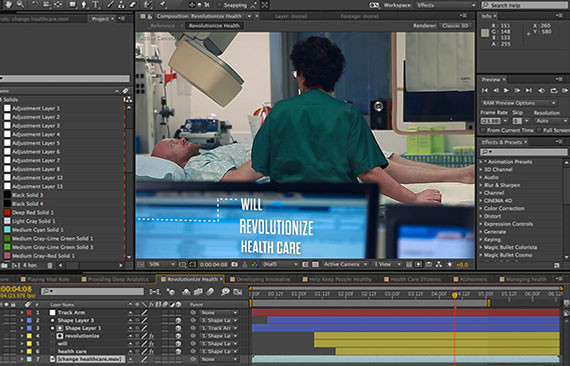Select the Clone Stamp tool
570x366 pixels.
point(121,5)
